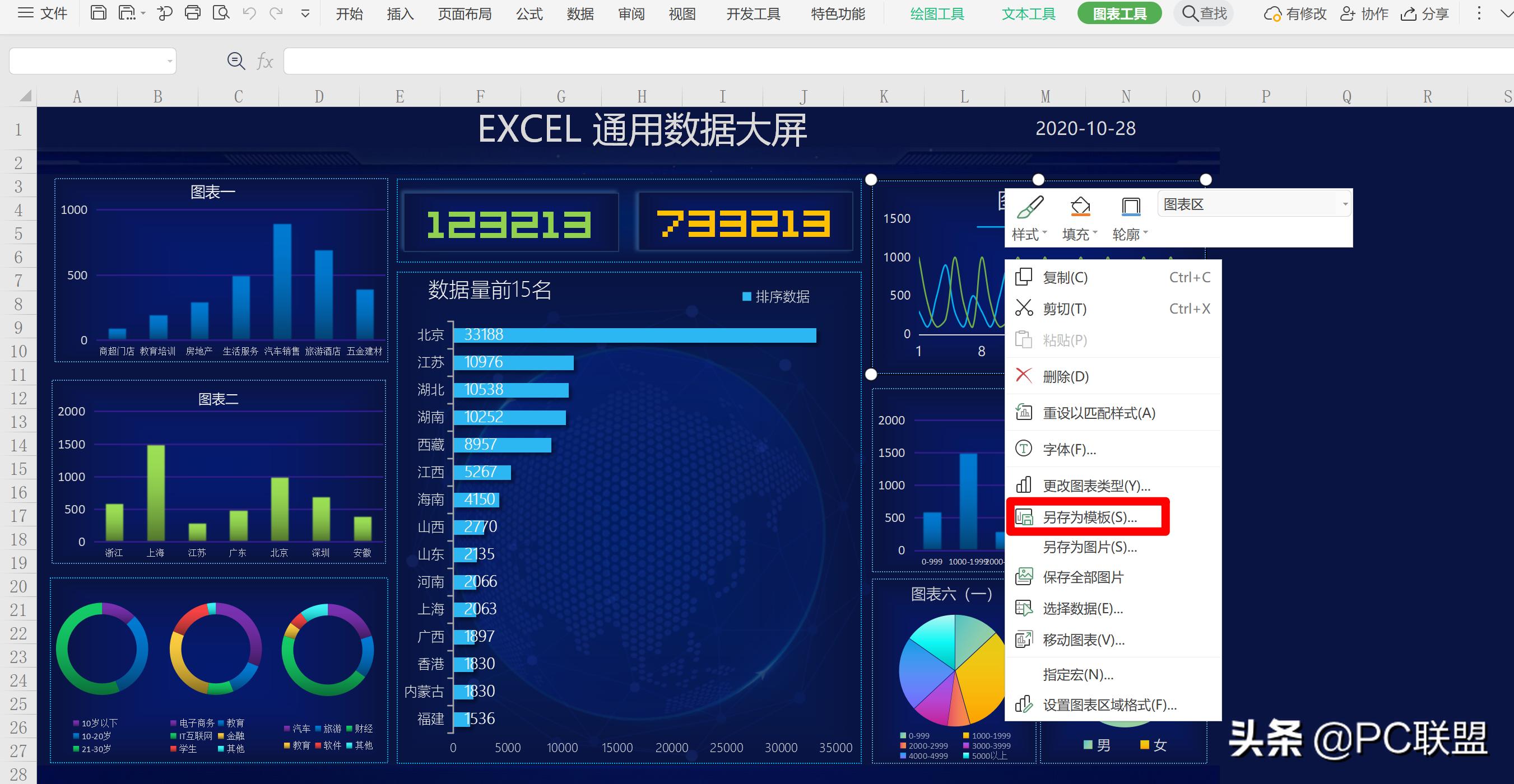Open the 图表区 chart element dropdown
Viewport: 1514px width, 784px height.
pyautogui.click(x=1345, y=204)
